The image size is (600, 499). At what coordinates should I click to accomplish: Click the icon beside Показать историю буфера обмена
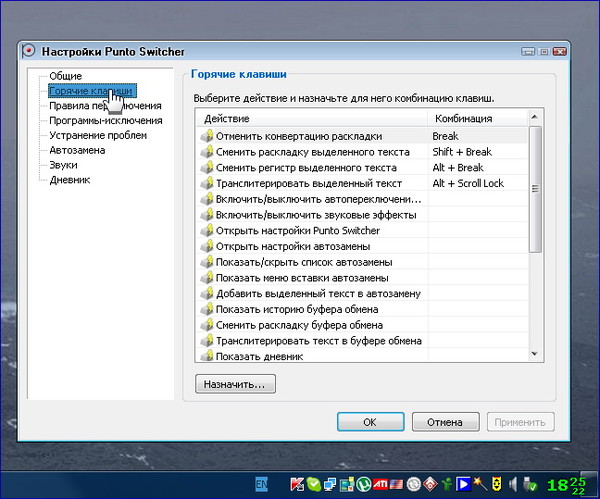click(x=207, y=309)
